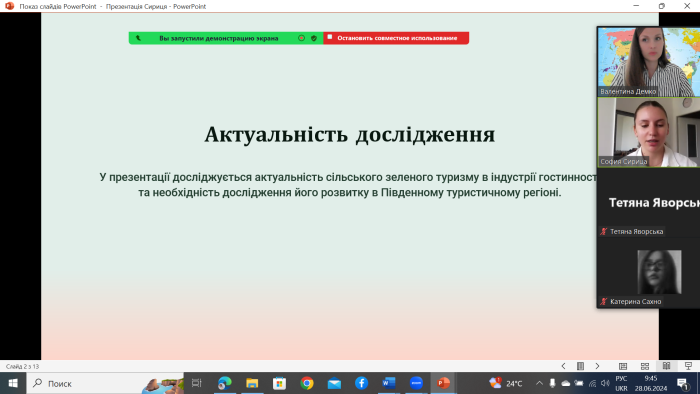Open Microsoft Edge from the taskbar
The height and width of the screenshot is (394, 700).
pyautogui.click(x=225, y=383)
